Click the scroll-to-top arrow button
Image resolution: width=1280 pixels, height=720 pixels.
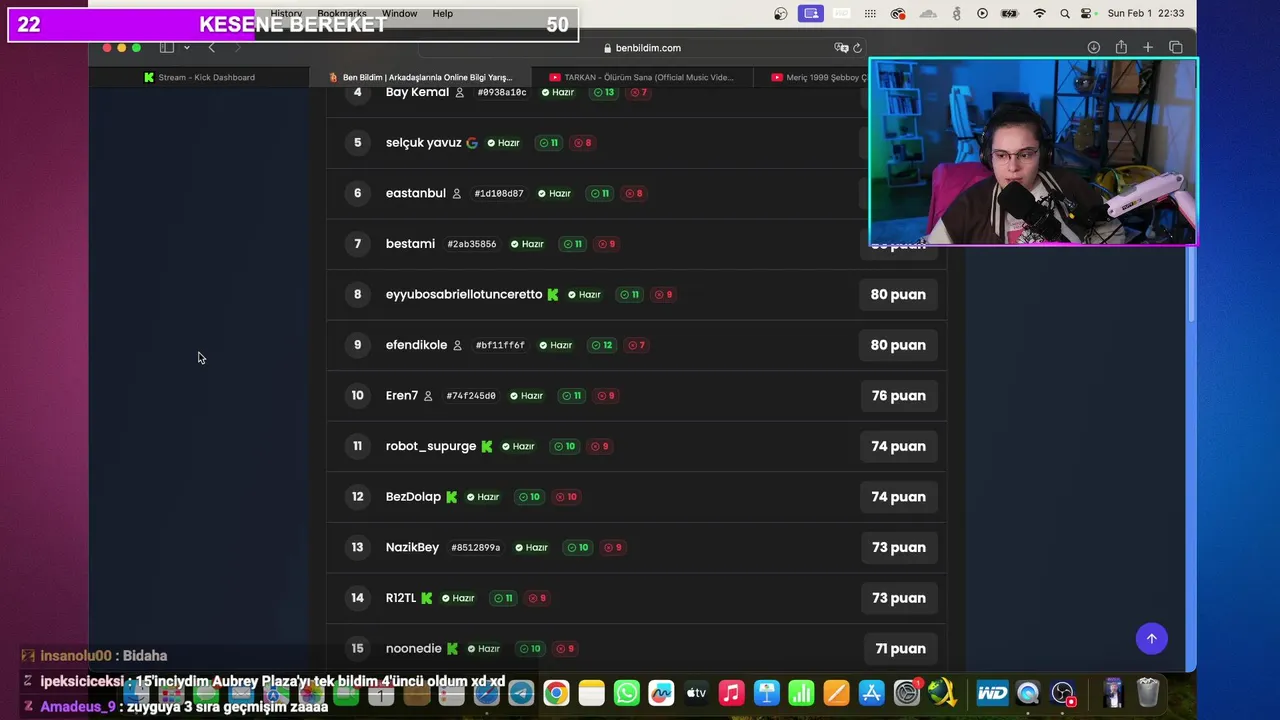pyautogui.click(x=1151, y=638)
